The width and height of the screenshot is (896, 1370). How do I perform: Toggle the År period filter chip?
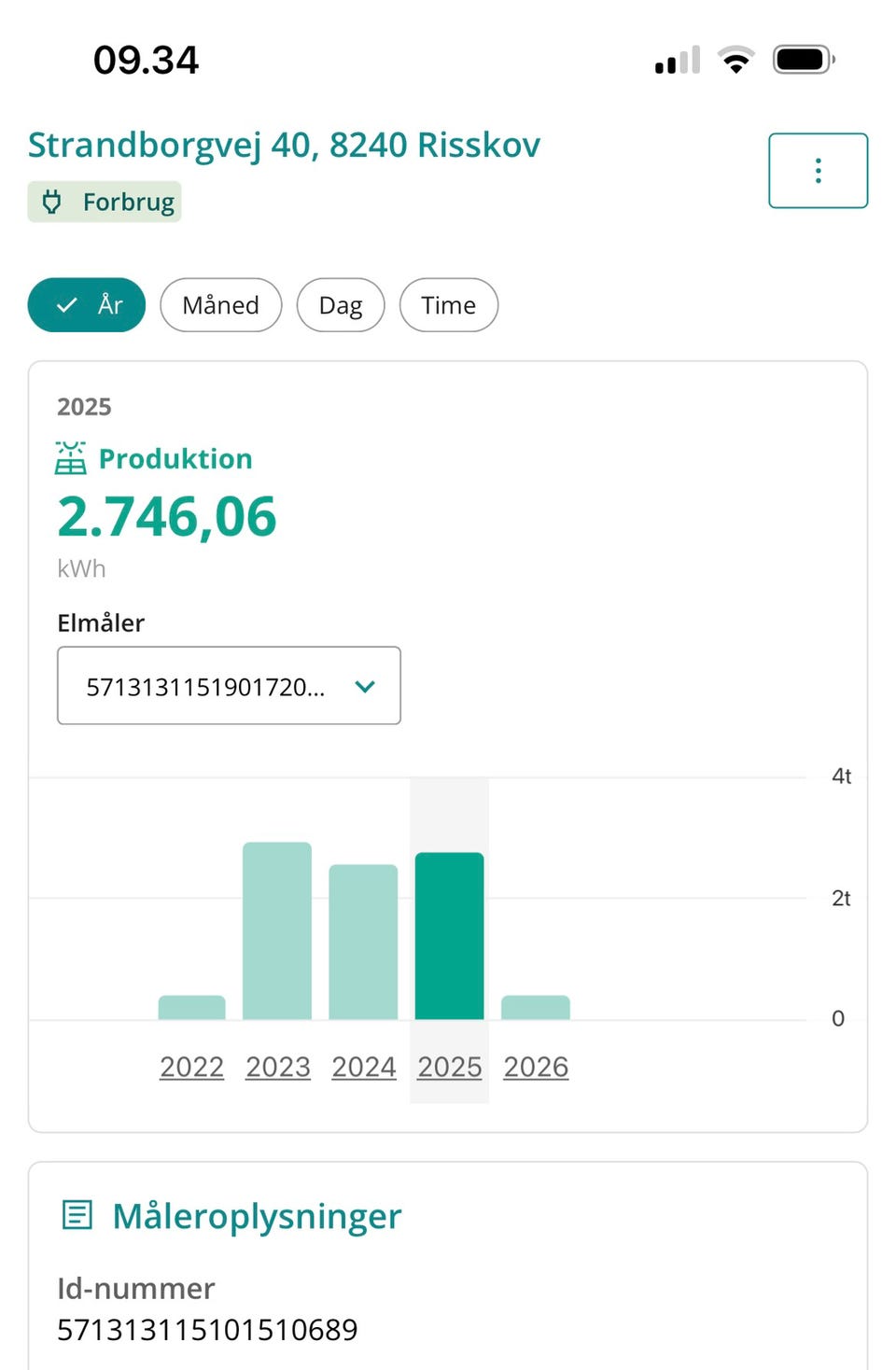87,305
